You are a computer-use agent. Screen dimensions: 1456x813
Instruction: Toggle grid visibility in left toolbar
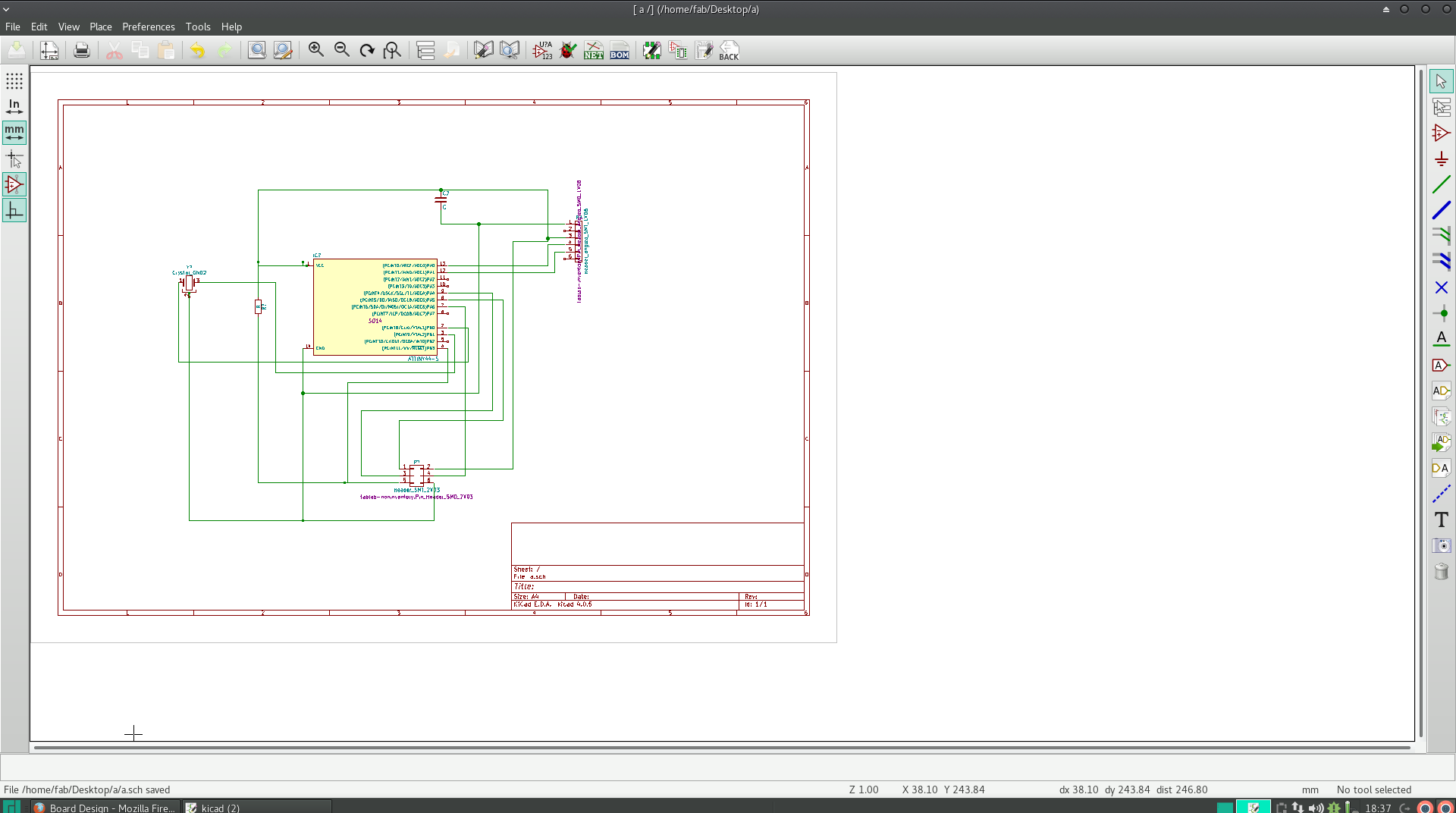pyautogui.click(x=14, y=81)
